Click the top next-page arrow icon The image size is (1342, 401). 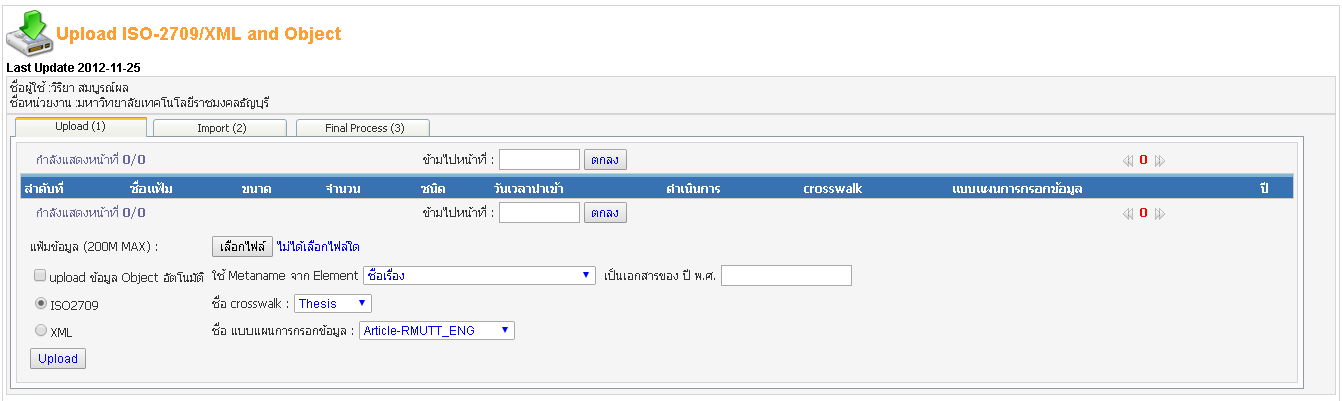click(1160, 160)
